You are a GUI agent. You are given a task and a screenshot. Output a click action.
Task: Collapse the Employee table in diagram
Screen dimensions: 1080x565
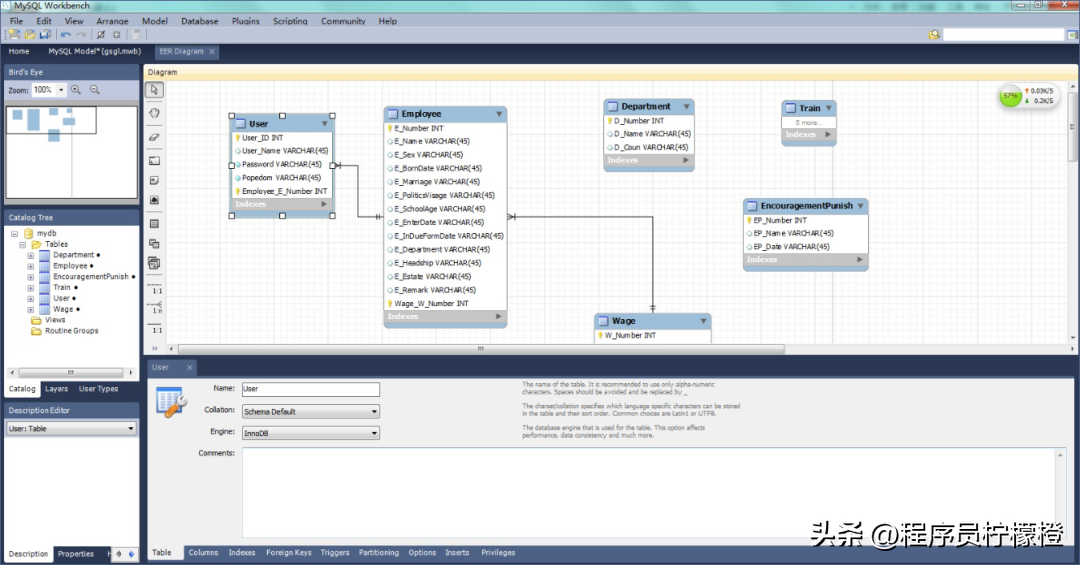click(499, 114)
